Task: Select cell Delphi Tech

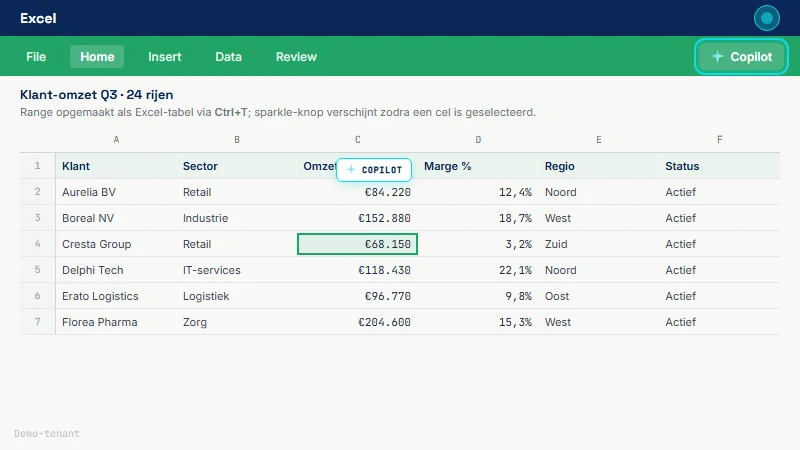Action: tap(116, 270)
